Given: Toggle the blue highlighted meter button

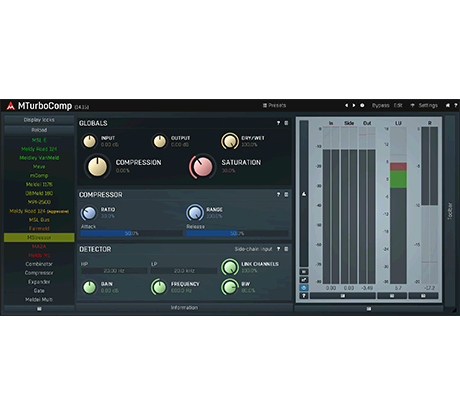Looking at the screenshot, I should coord(304,288).
